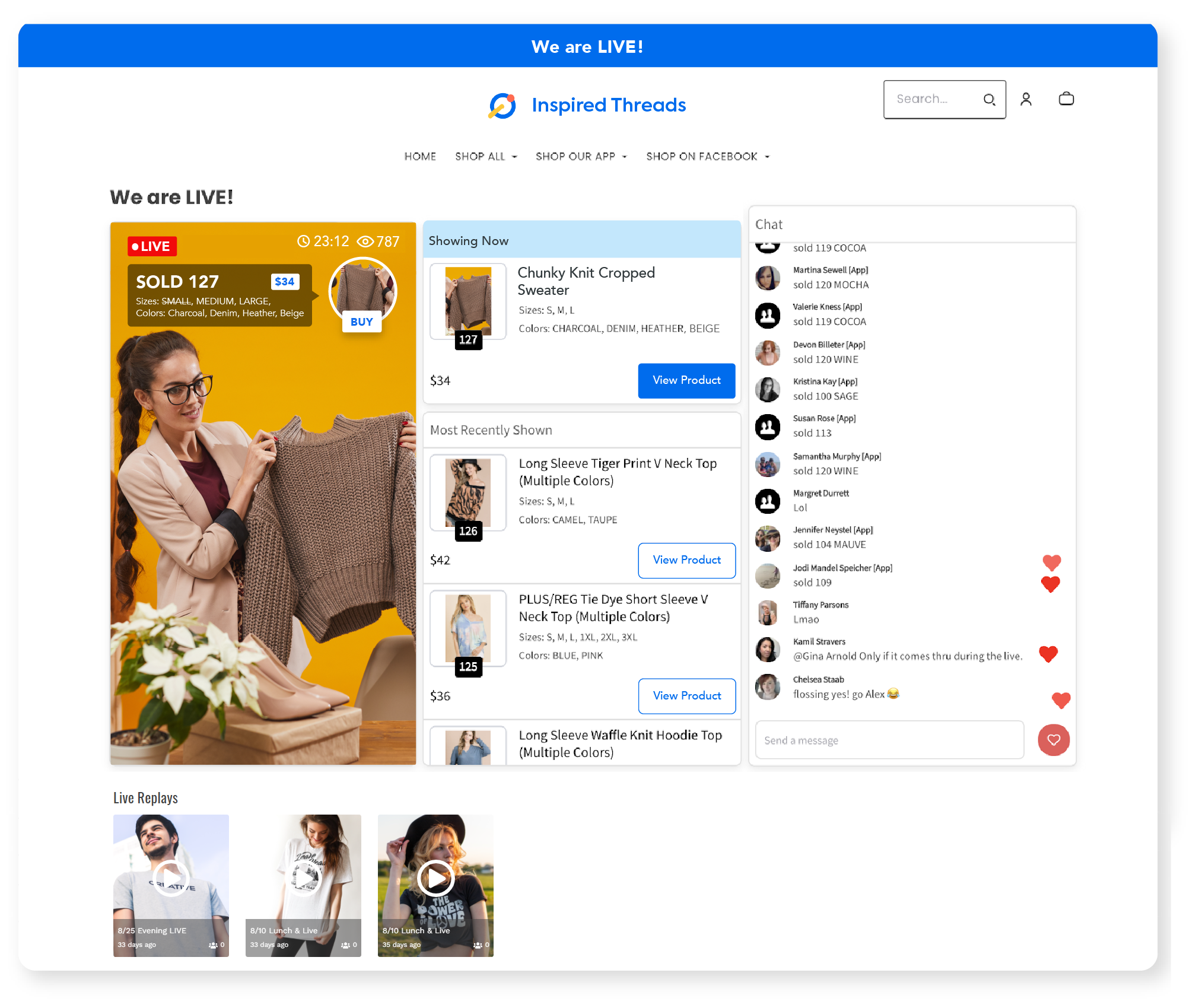
Task: Expand the SHOP ALL dropdown menu
Action: 486,157
